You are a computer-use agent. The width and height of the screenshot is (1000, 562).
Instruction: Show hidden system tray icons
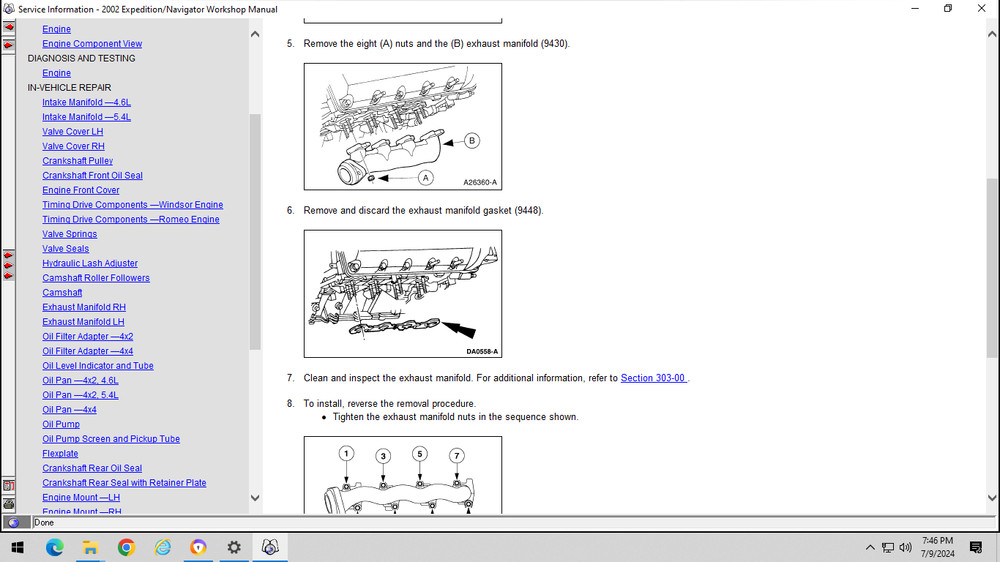[x=870, y=547]
